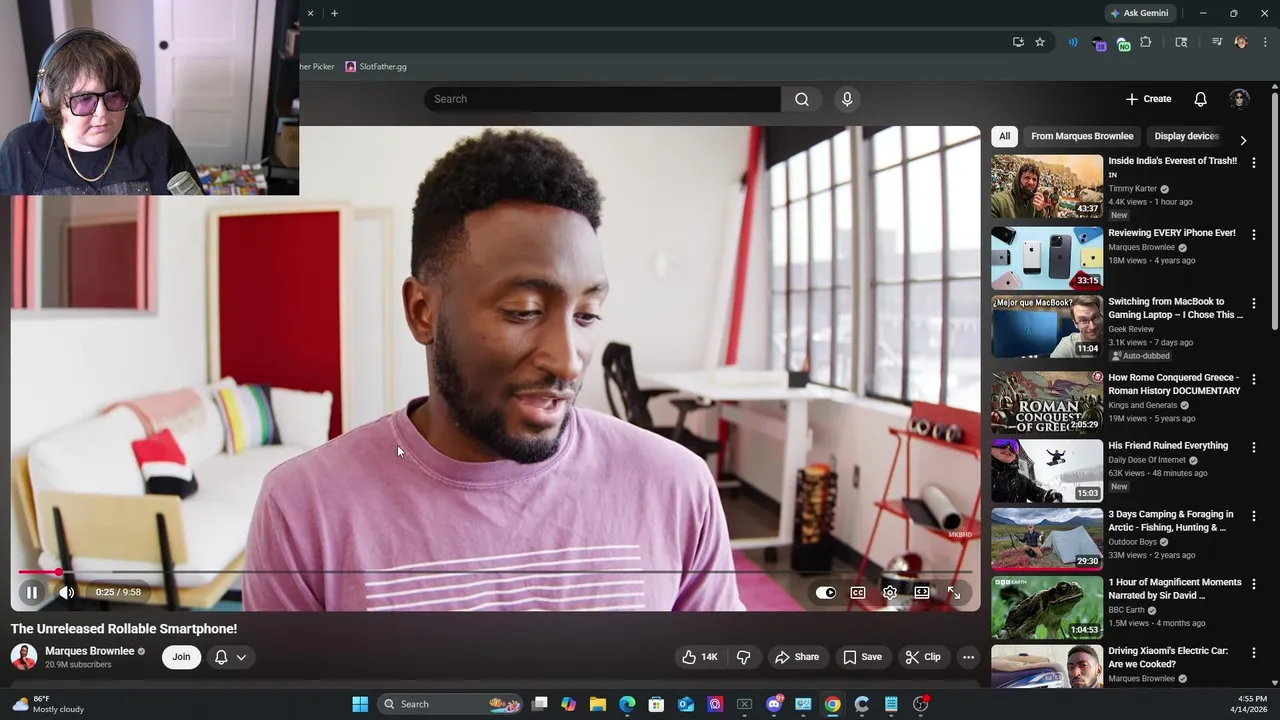The height and width of the screenshot is (720, 1280).
Task: Toggle the autoplay switch
Action: tap(825, 592)
